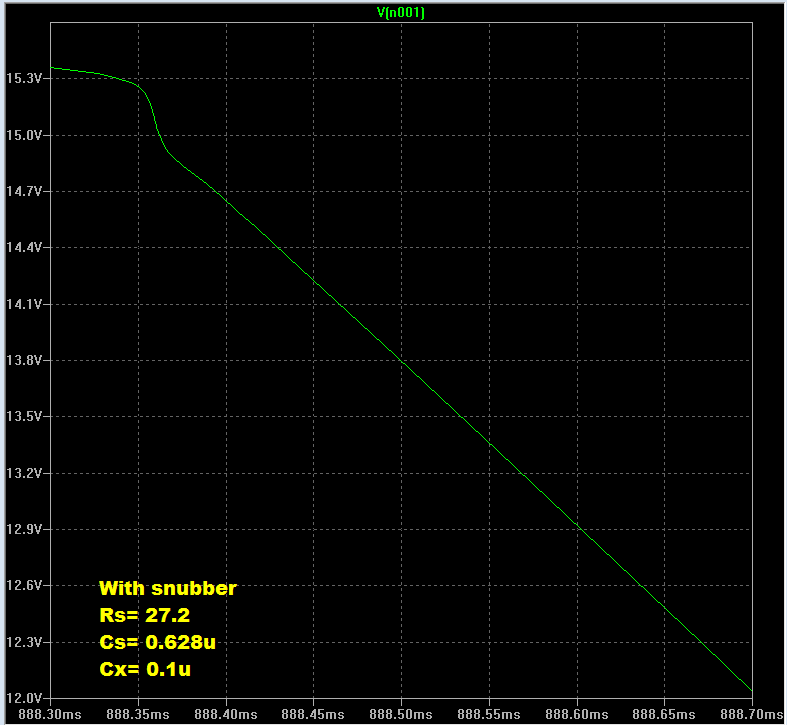Click the 15.3V axis label
787x725 pixels.
pos(24,78)
